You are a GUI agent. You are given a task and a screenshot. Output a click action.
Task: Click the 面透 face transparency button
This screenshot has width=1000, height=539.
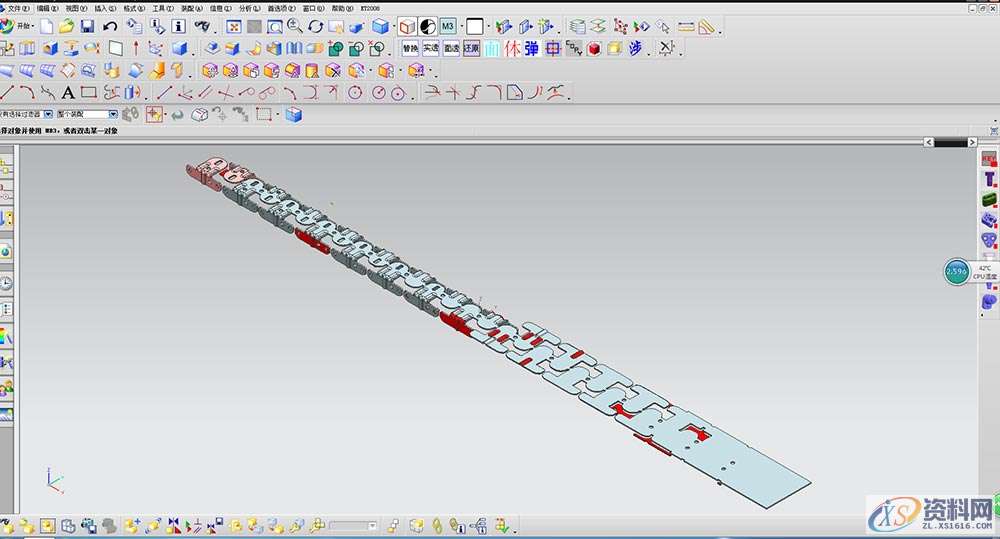tap(451, 48)
